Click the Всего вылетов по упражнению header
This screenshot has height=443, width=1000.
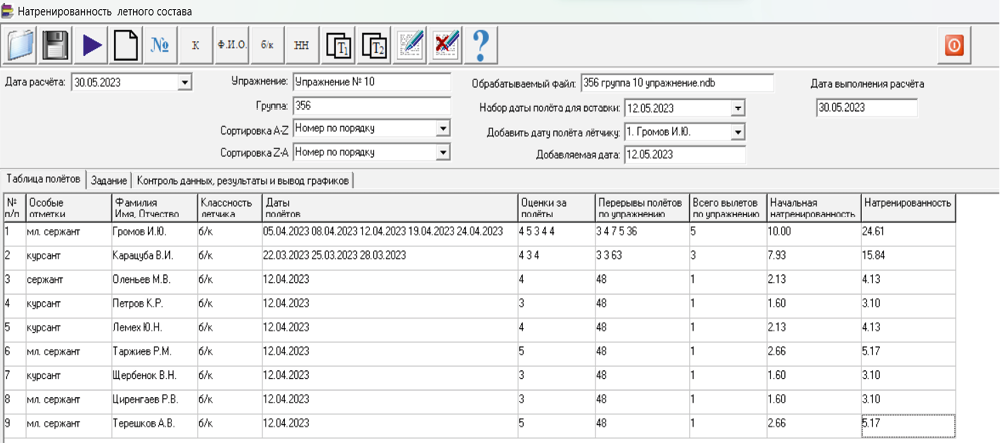pyautogui.click(x=729, y=208)
